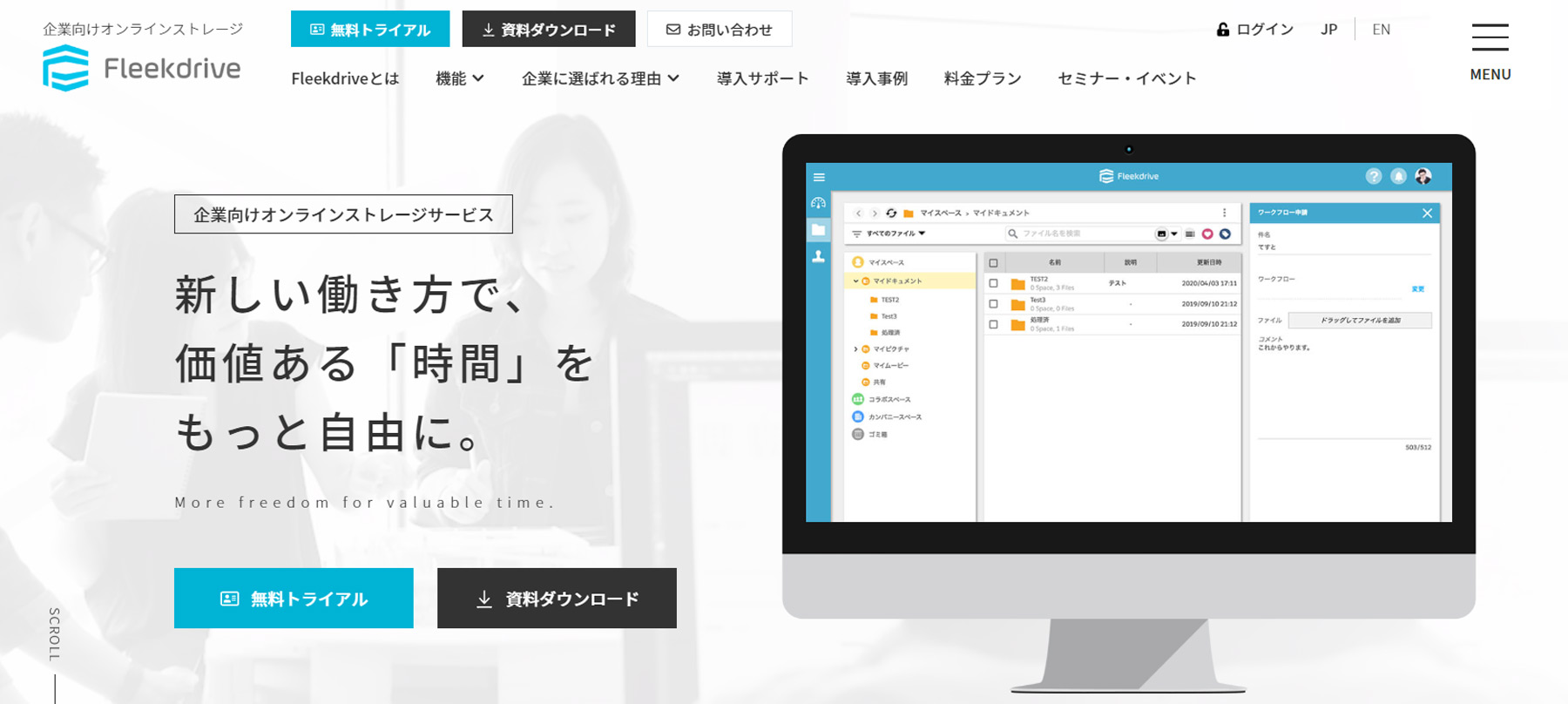The height and width of the screenshot is (704, 1568).
Task: Click the ゴミ箱 trash icon
Action: 858,434
